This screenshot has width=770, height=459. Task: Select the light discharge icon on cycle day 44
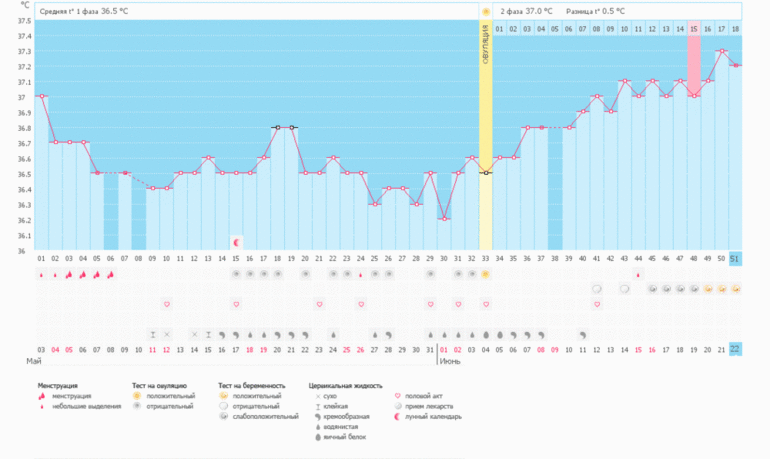coord(638,274)
